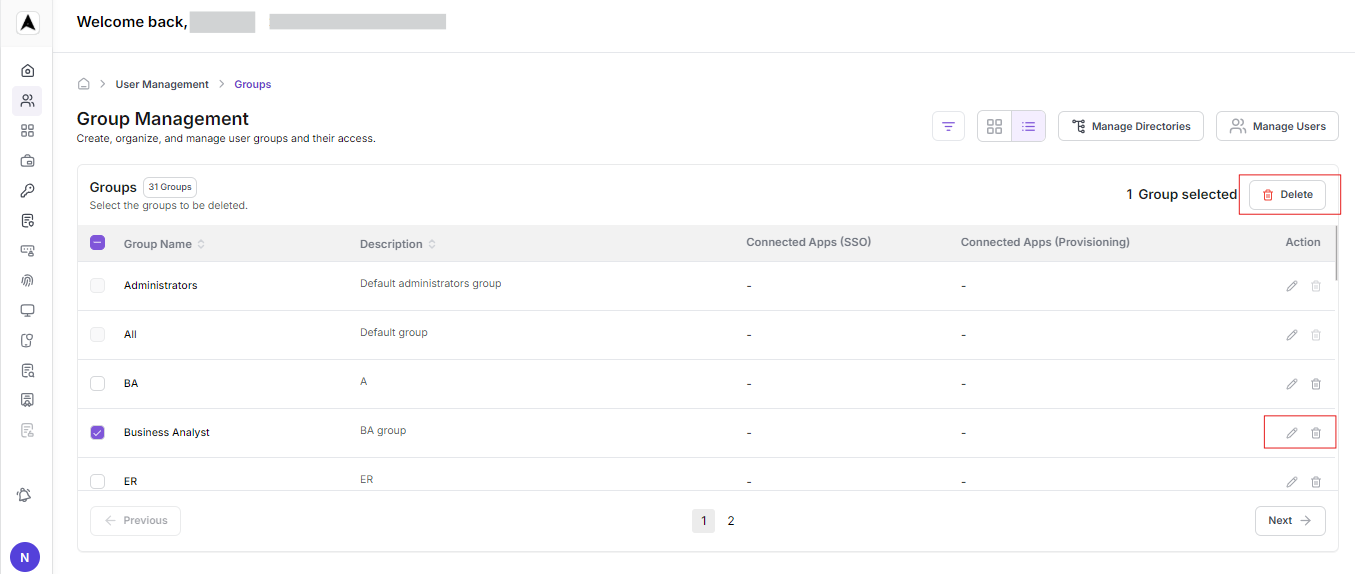The height and width of the screenshot is (574, 1355).
Task: Open the N user avatar
Action: pyautogui.click(x=25, y=557)
